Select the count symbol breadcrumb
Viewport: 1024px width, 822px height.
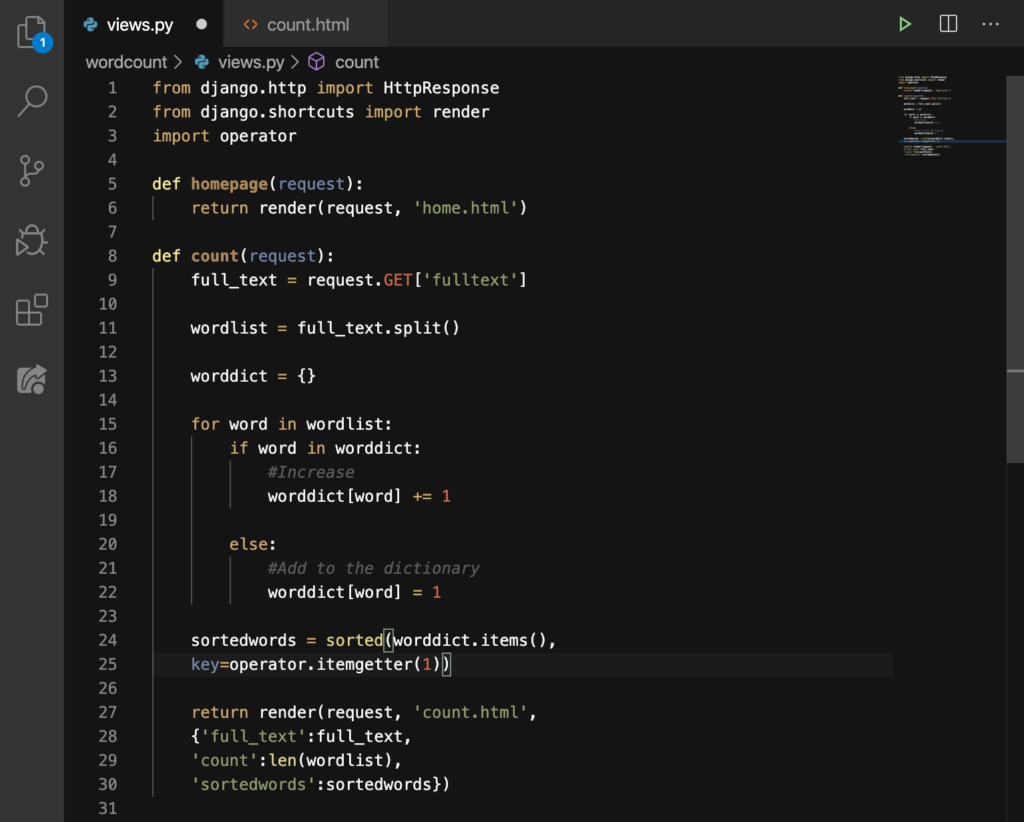(x=357, y=62)
